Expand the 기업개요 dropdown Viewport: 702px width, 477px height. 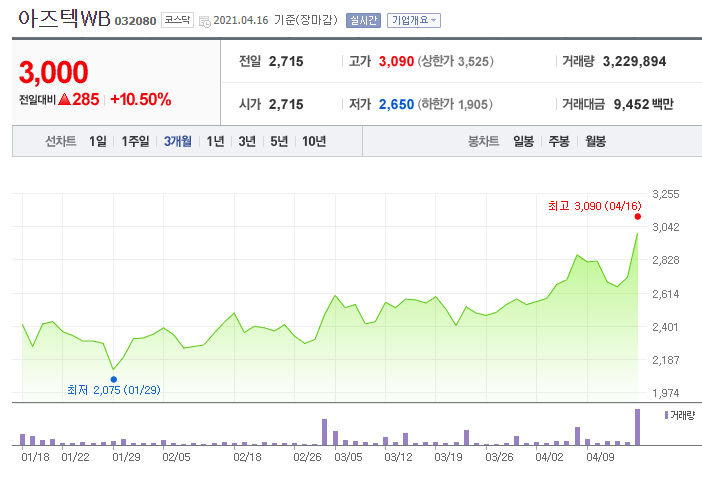coord(414,20)
